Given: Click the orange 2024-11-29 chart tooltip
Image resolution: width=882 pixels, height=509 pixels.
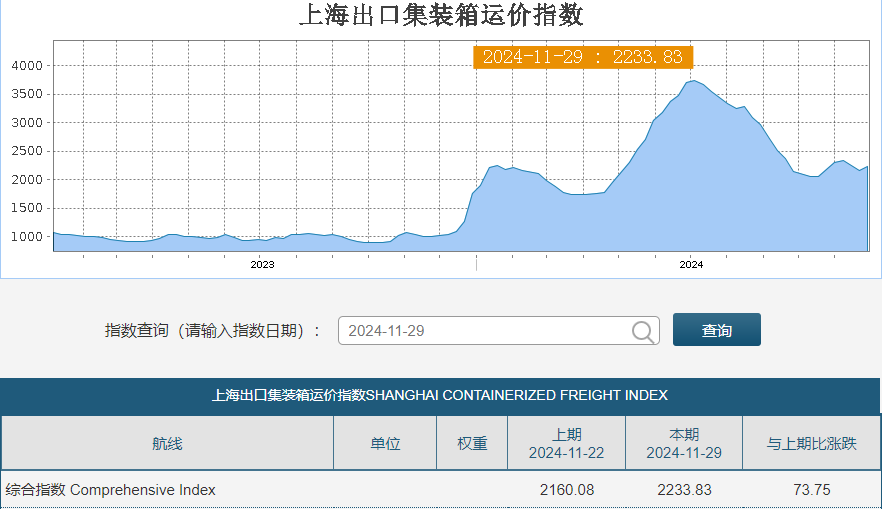Looking at the screenshot, I should [x=582, y=57].
